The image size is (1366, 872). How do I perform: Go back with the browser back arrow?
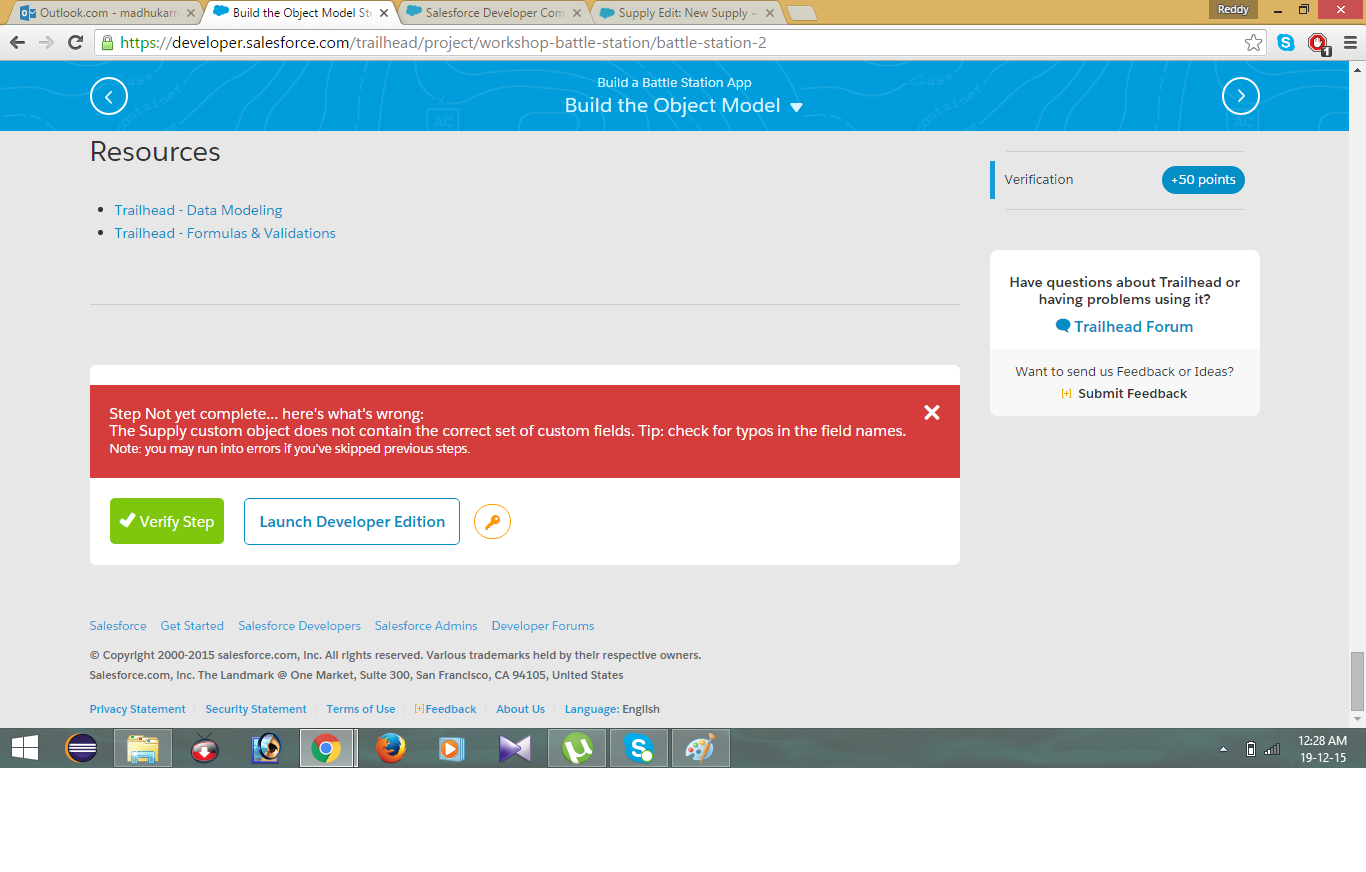coord(17,43)
